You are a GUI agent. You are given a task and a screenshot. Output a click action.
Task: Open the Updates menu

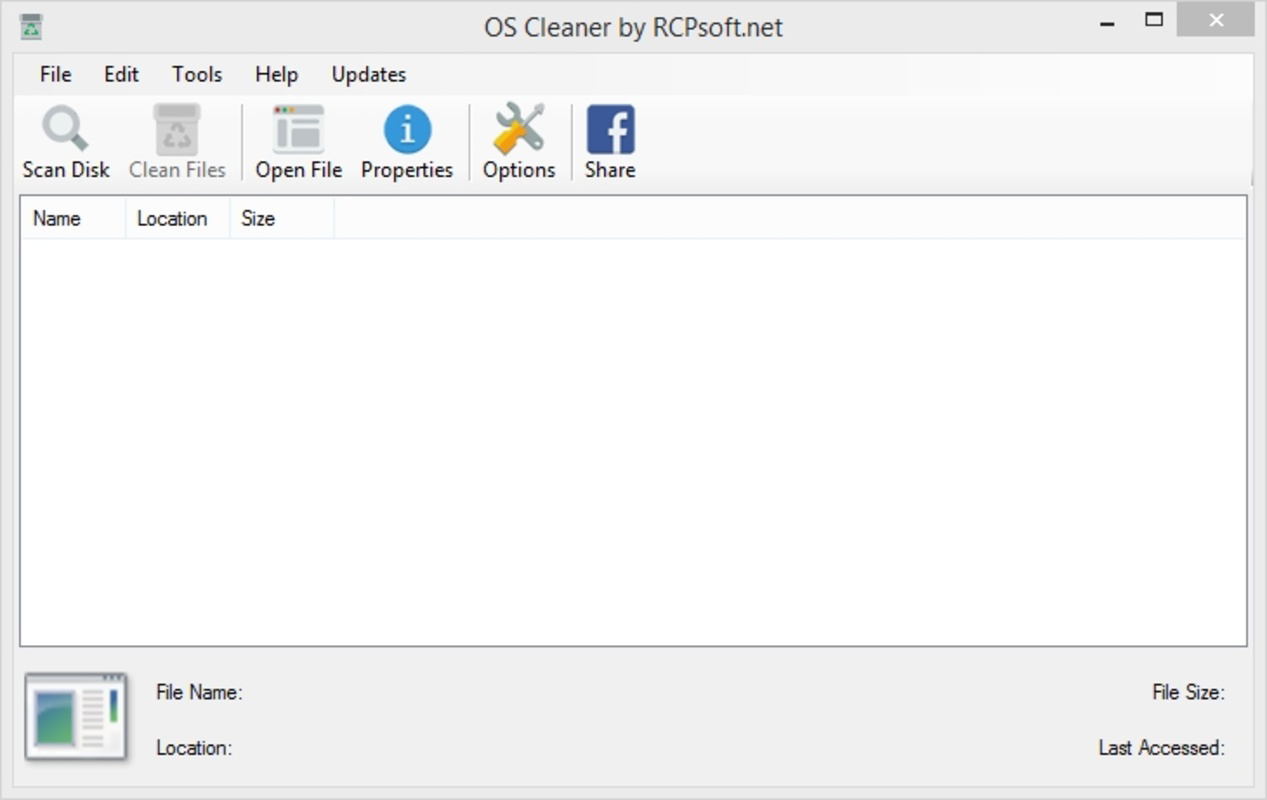[x=369, y=74]
